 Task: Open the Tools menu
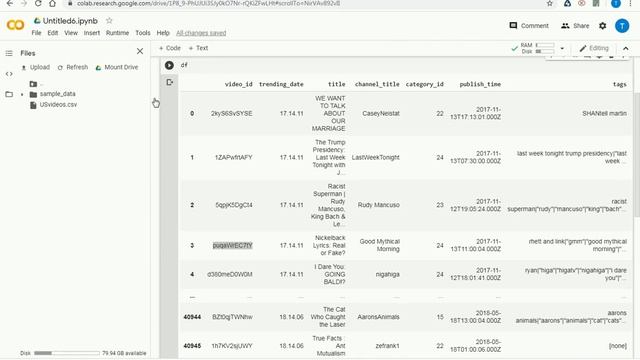143,33
